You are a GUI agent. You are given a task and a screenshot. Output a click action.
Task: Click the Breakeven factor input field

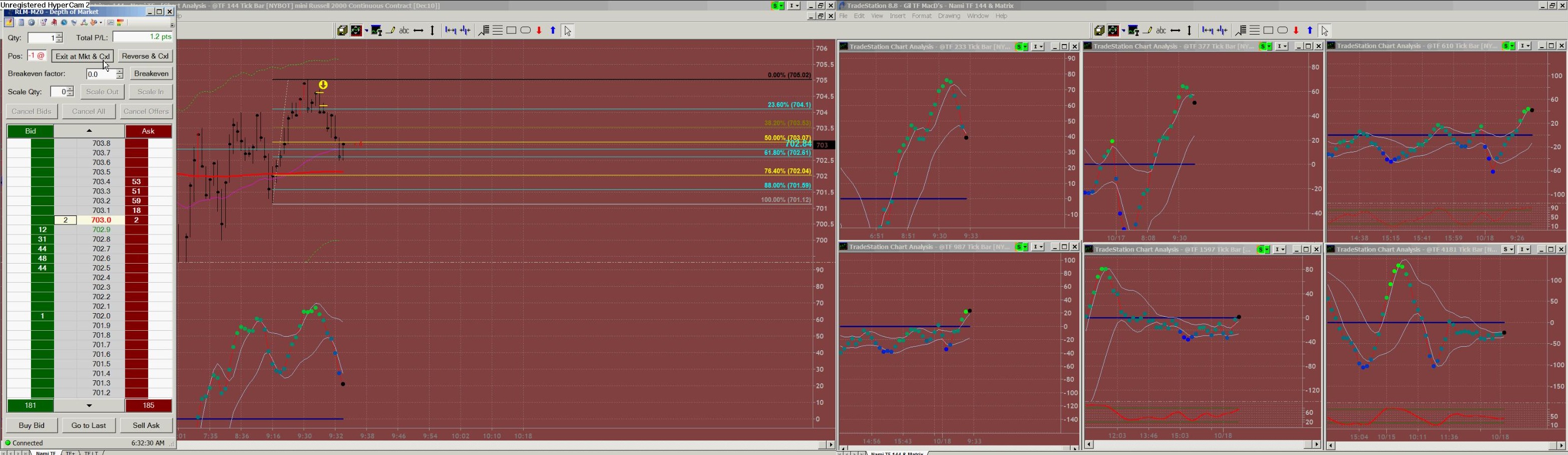pyautogui.click(x=101, y=74)
